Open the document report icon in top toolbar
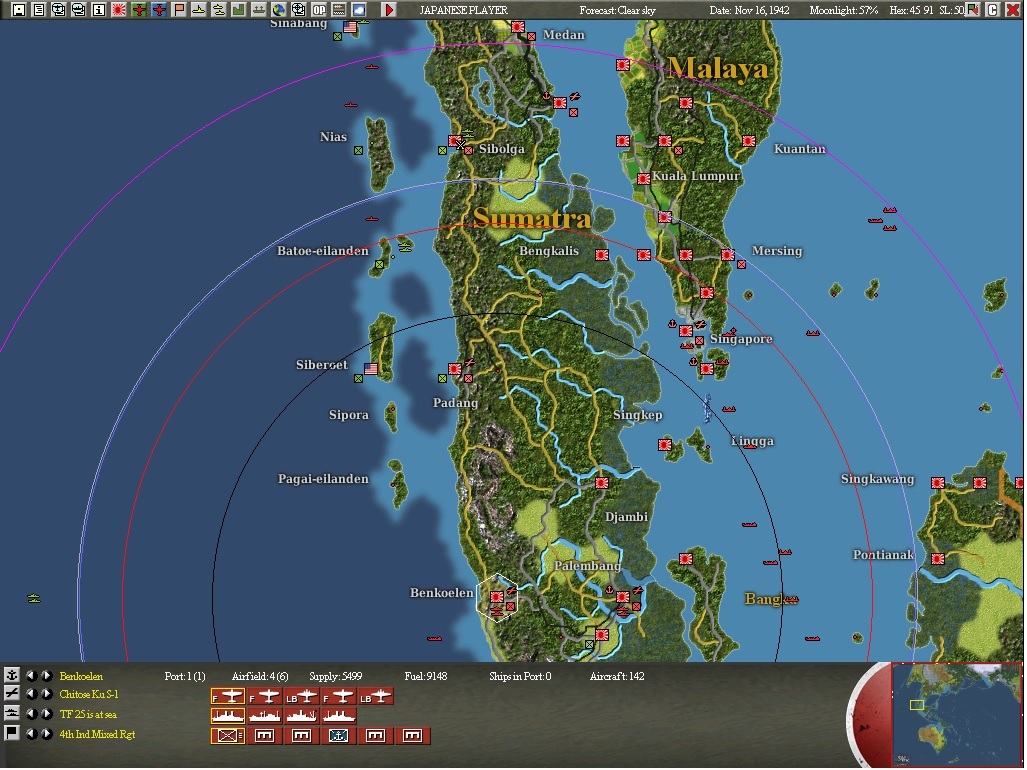This screenshot has width=1027, height=770. coord(39,10)
